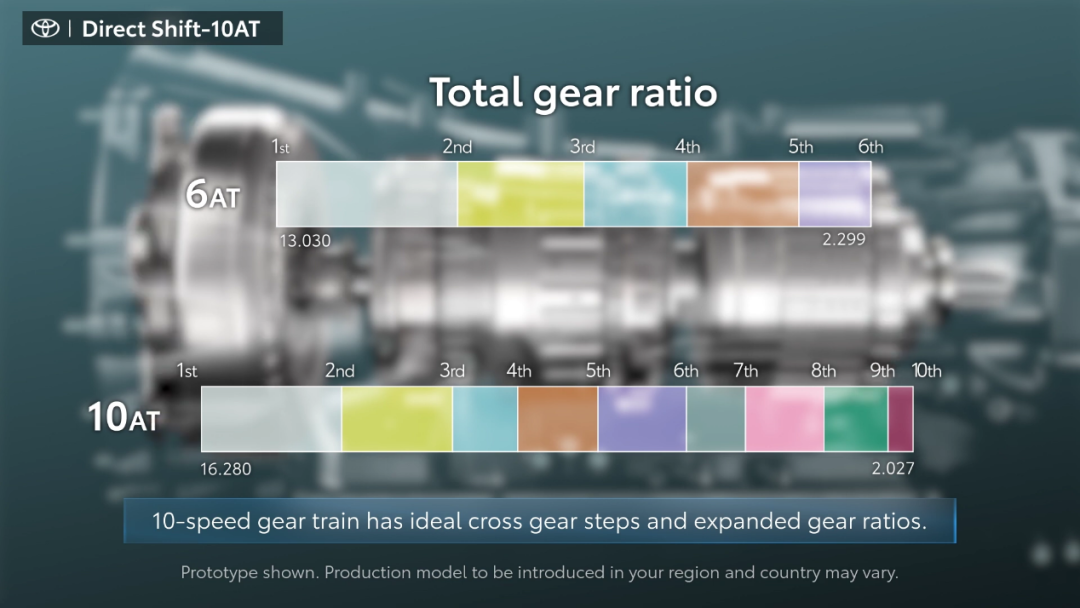Select the 10AT 6th gear gray-teal segment
Viewport: 1080px width, 608px height.
(716, 419)
